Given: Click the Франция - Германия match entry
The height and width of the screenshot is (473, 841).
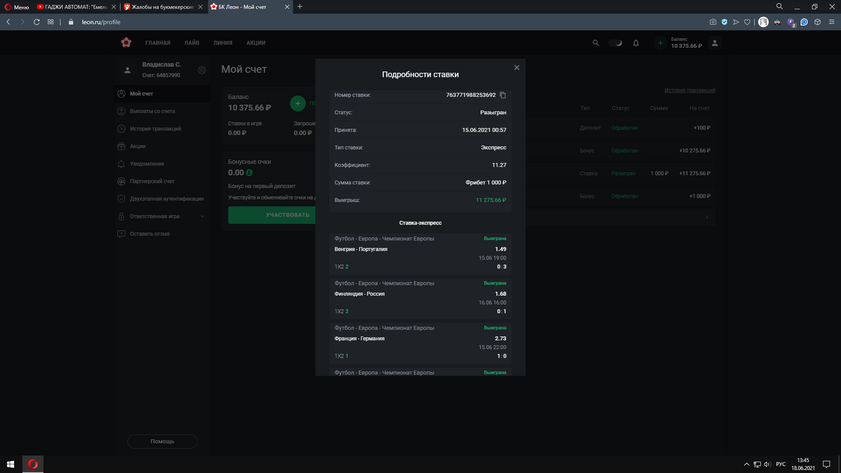Looking at the screenshot, I should click(x=420, y=342).
